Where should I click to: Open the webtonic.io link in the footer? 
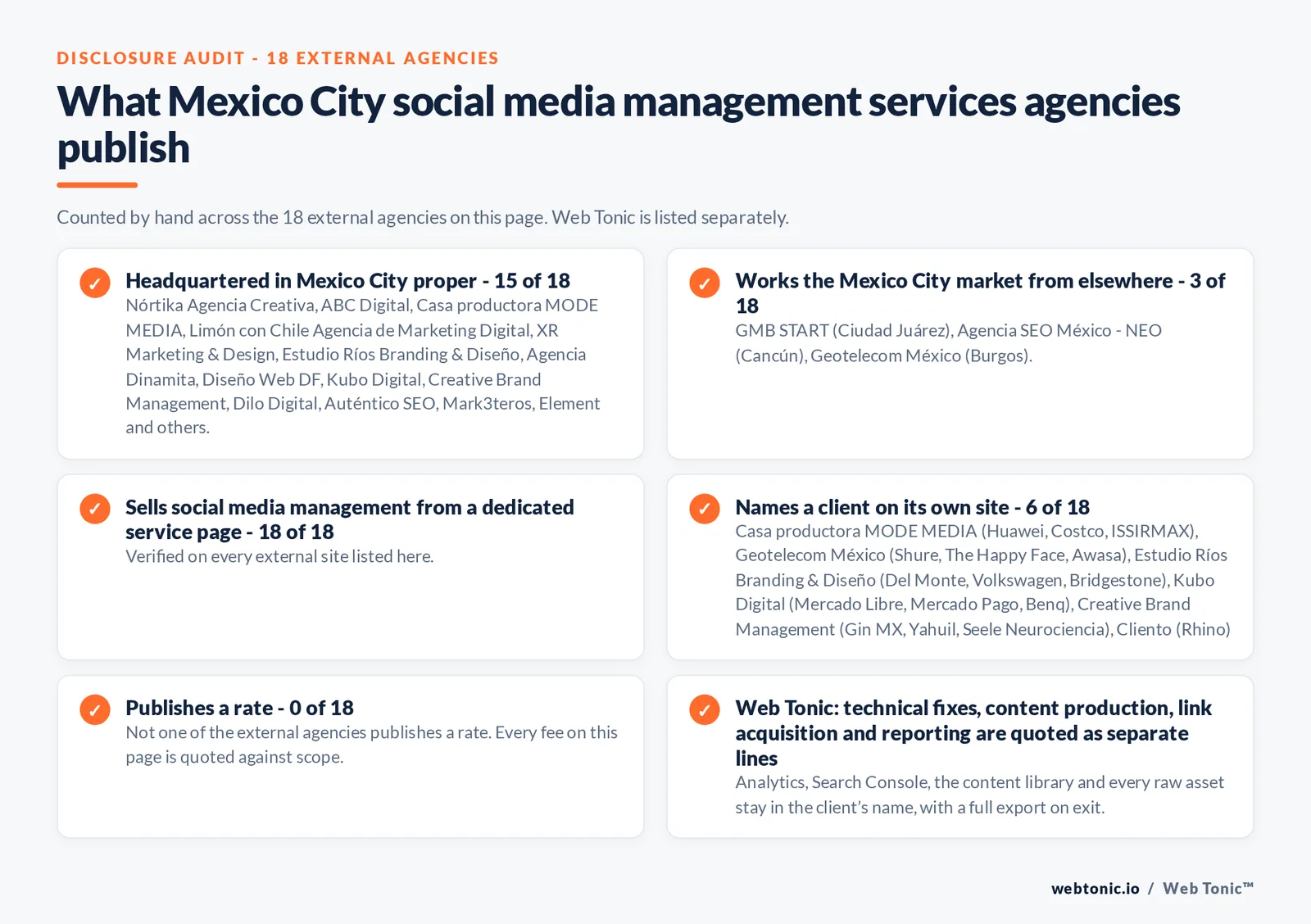1096,889
